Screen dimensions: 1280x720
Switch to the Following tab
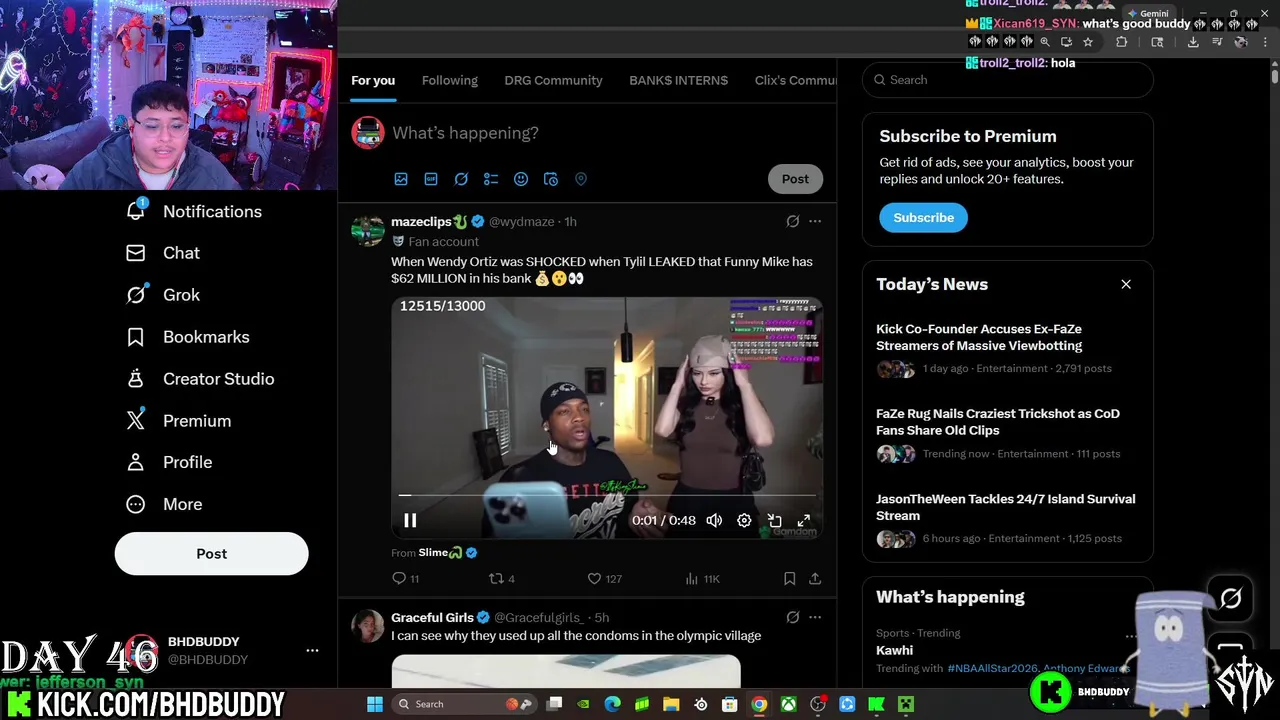click(450, 80)
